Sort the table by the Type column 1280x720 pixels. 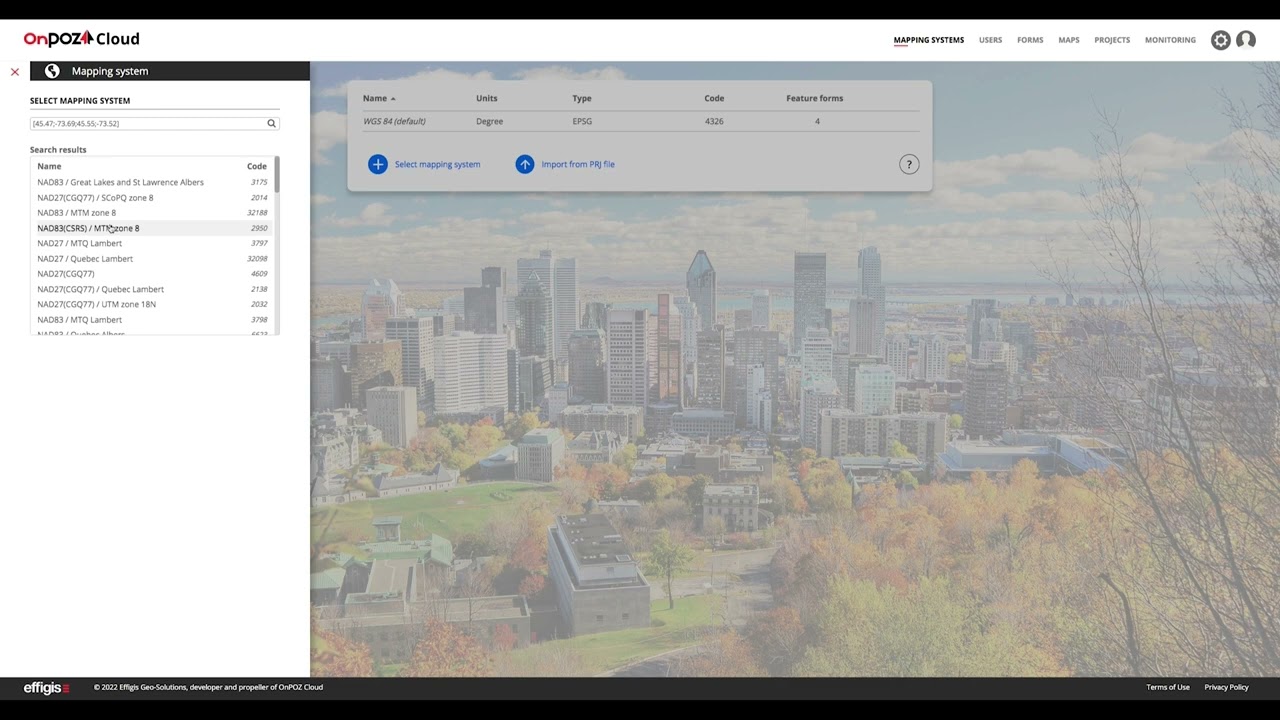pyautogui.click(x=582, y=98)
